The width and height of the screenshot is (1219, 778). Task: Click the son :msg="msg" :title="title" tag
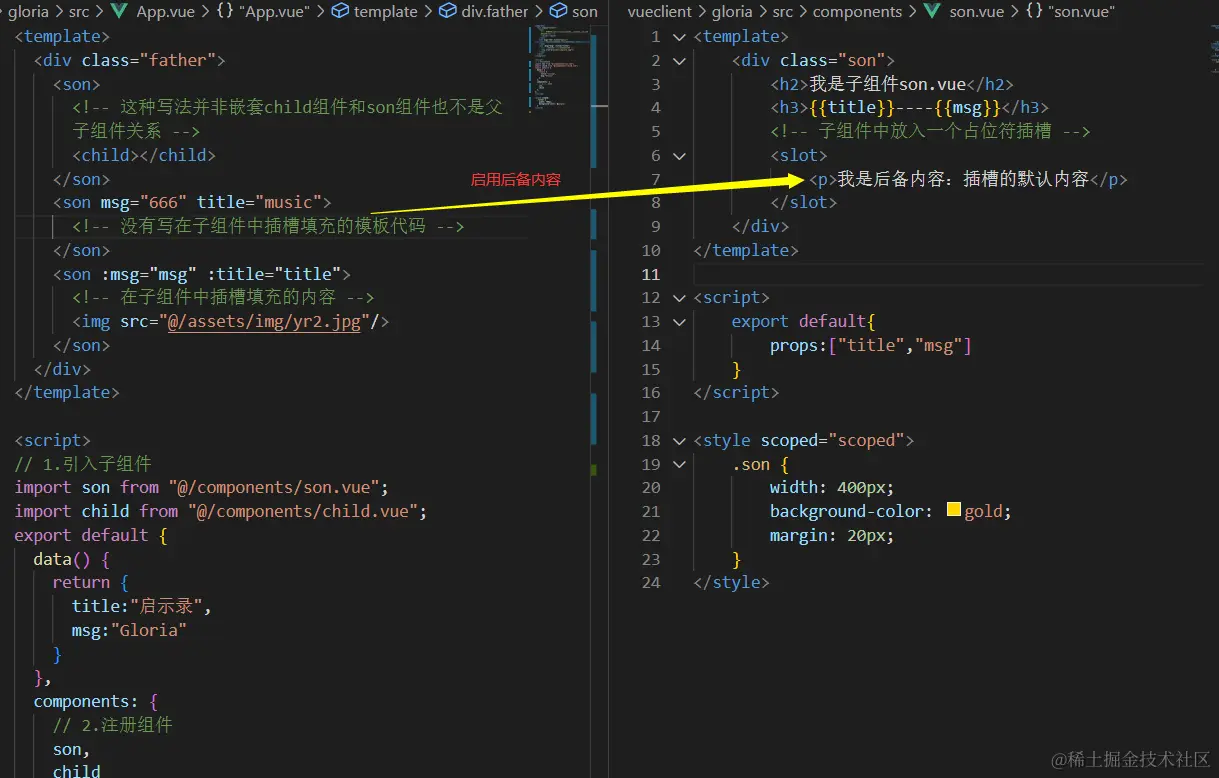(x=202, y=274)
